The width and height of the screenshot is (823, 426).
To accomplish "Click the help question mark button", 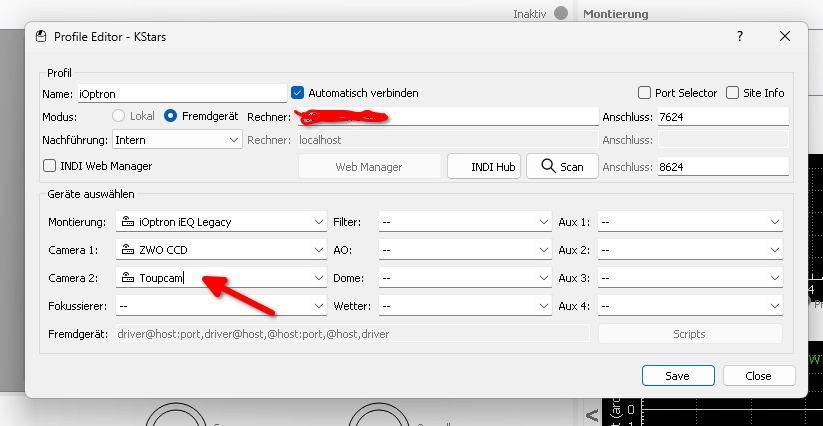I will point(740,36).
